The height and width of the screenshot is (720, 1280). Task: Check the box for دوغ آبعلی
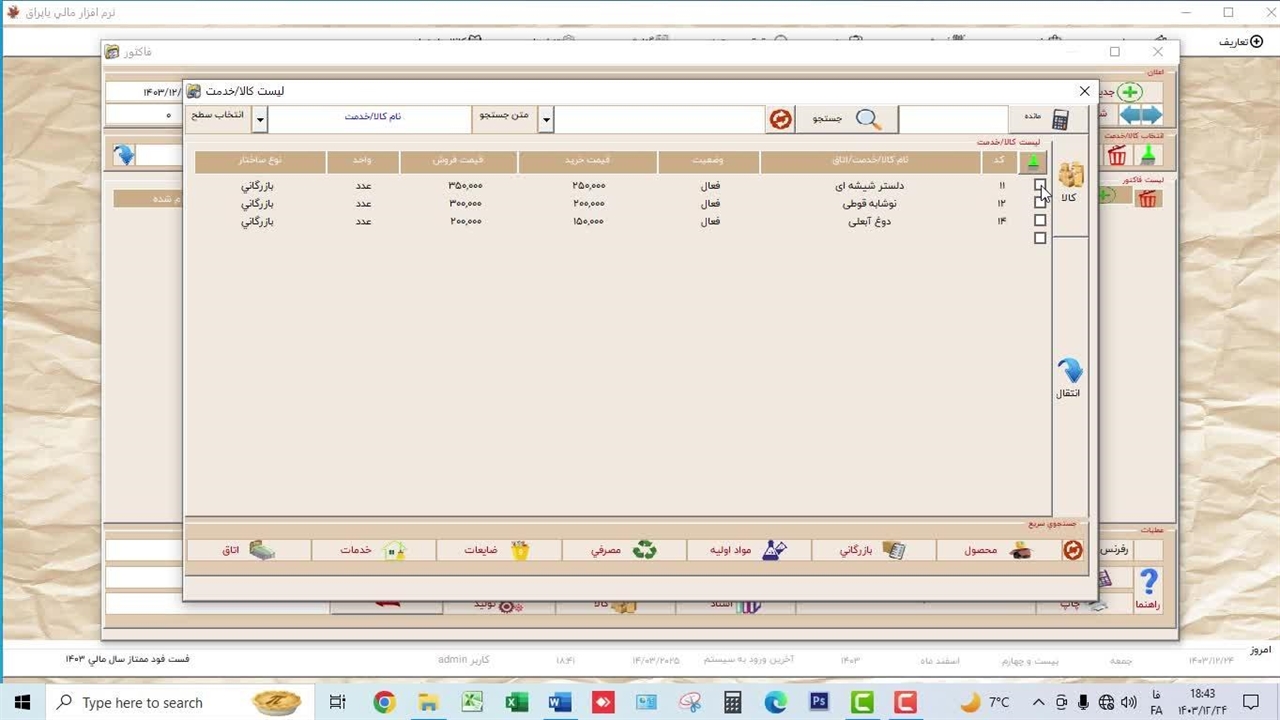click(x=1040, y=221)
